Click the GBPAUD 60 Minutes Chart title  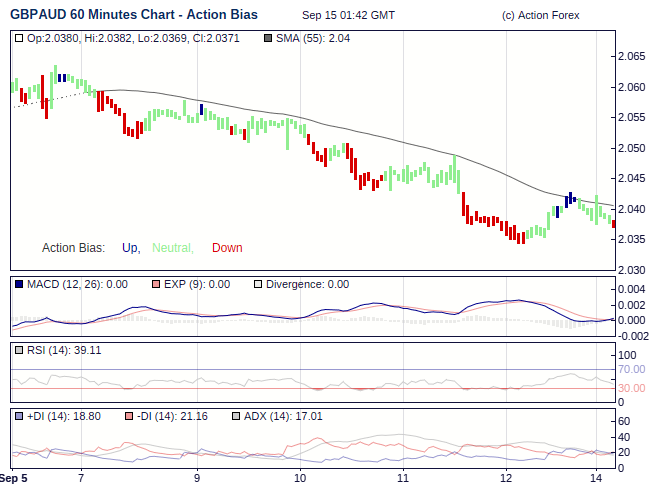pyautogui.click(x=133, y=15)
